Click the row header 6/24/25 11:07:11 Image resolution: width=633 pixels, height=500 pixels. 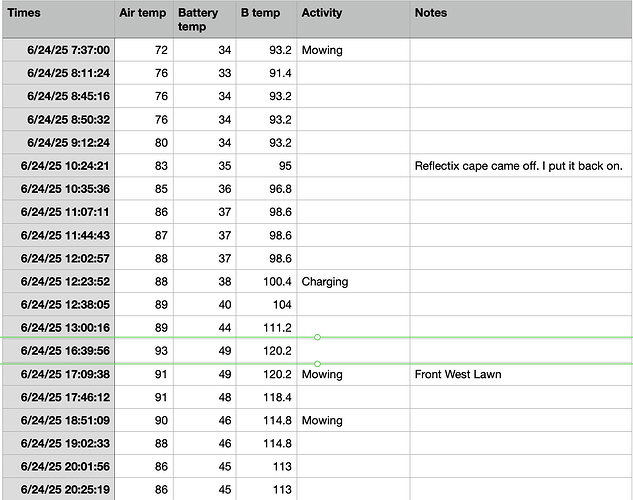tap(59, 212)
